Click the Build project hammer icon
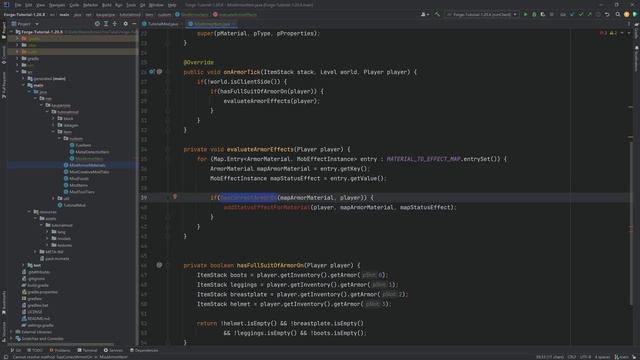The image size is (640, 360). coord(437,14)
